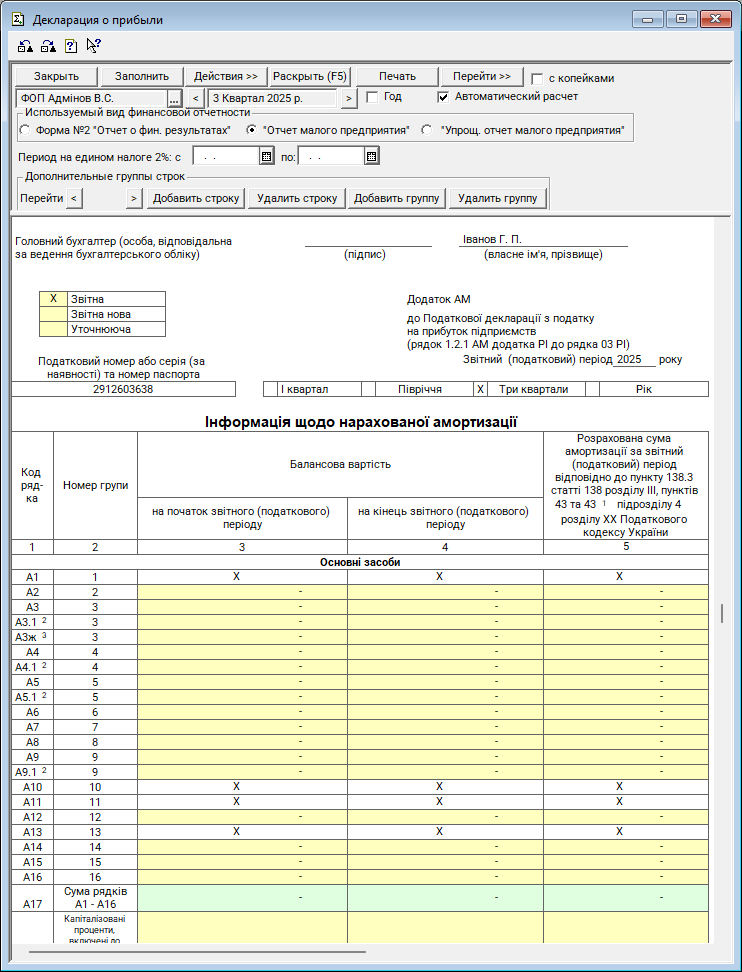Expand the 'Перейти >>' menu
Image resolution: width=742 pixels, height=972 pixels.
481,77
